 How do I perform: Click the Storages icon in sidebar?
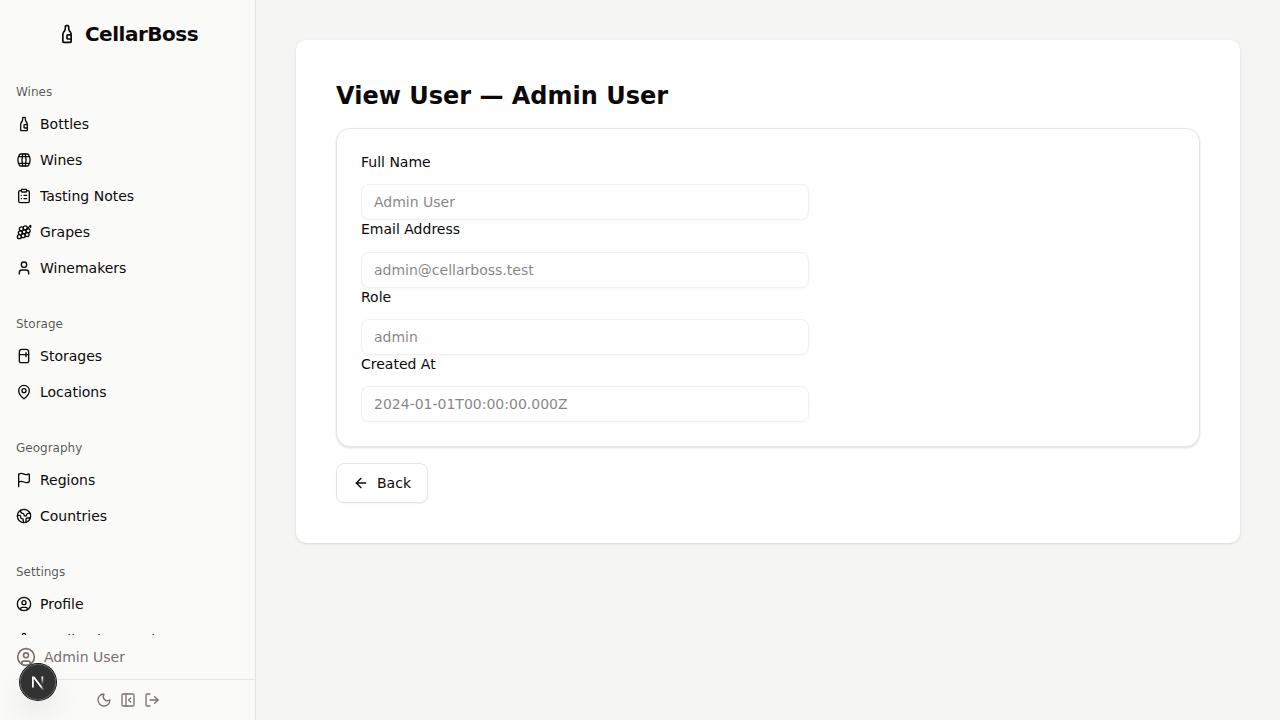(24, 355)
